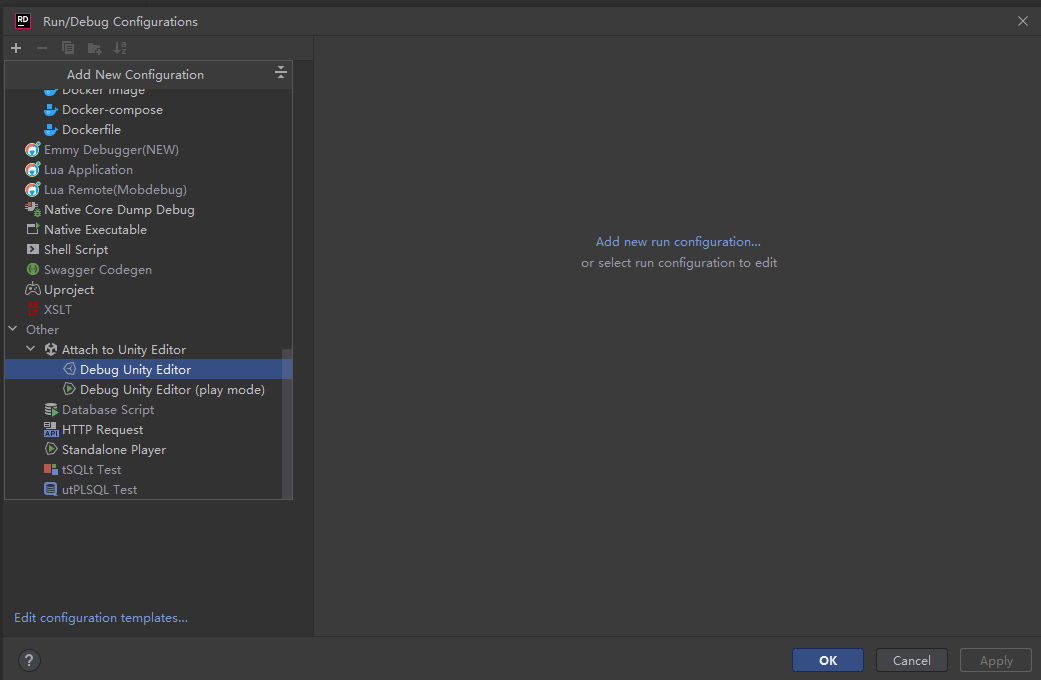The image size is (1041, 680).
Task: Click the utPLSQL Test icon
Action: point(50,489)
